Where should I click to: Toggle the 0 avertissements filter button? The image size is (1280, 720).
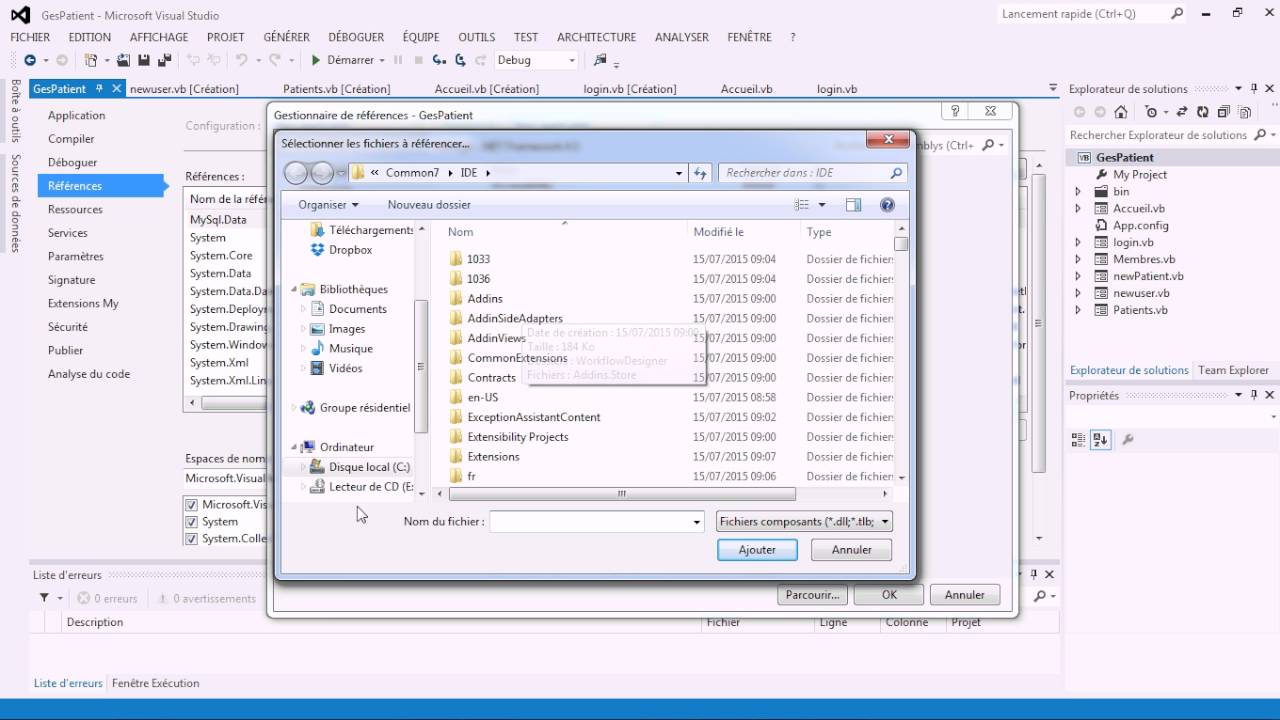(x=206, y=598)
